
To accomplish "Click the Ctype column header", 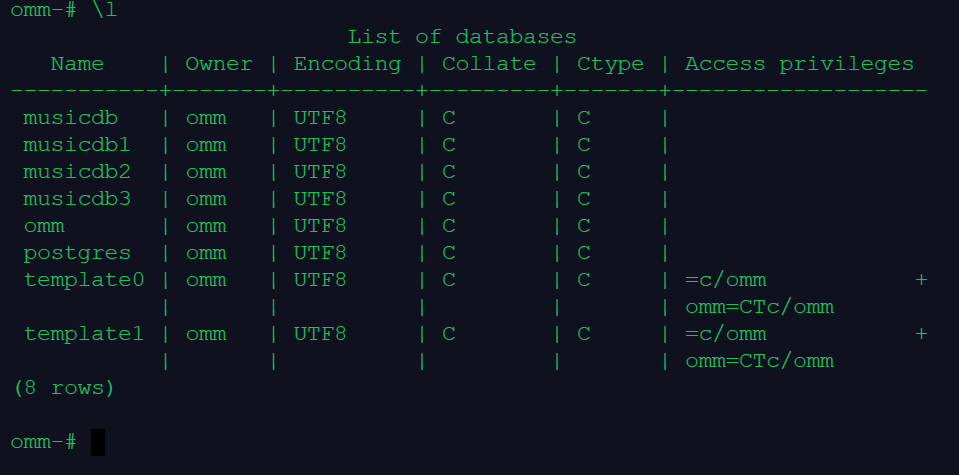I will (610, 64).
